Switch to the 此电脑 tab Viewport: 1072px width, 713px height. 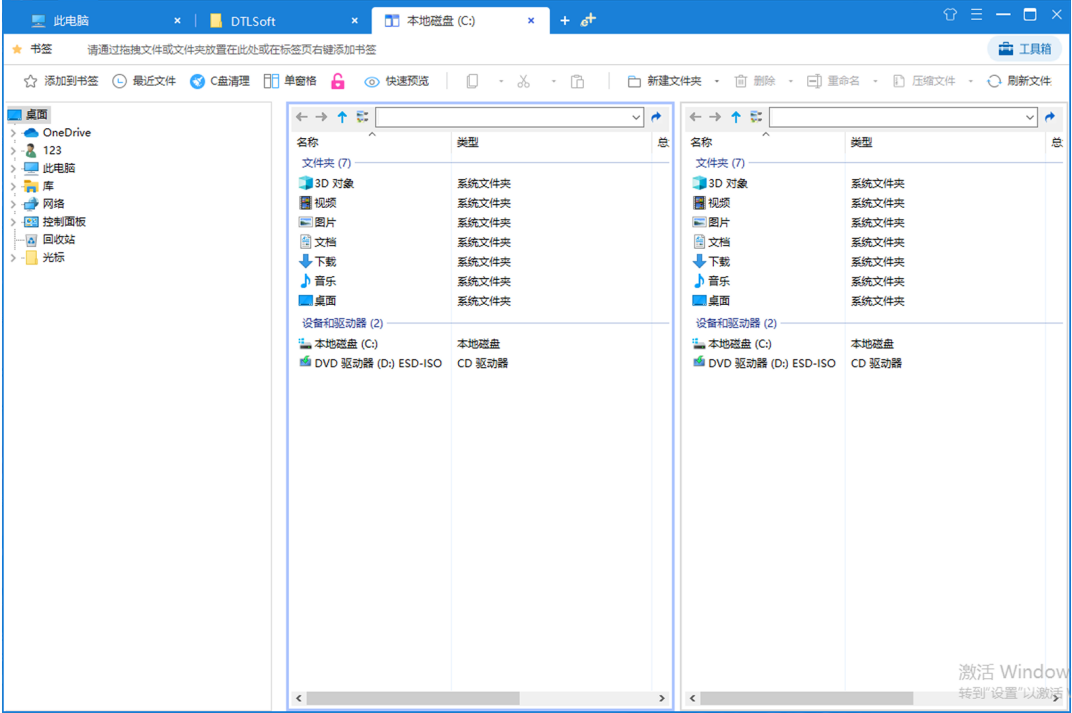click(71, 20)
